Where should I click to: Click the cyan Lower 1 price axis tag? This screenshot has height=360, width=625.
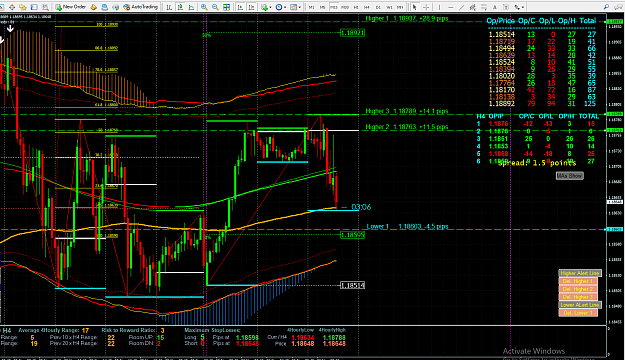pos(614,229)
